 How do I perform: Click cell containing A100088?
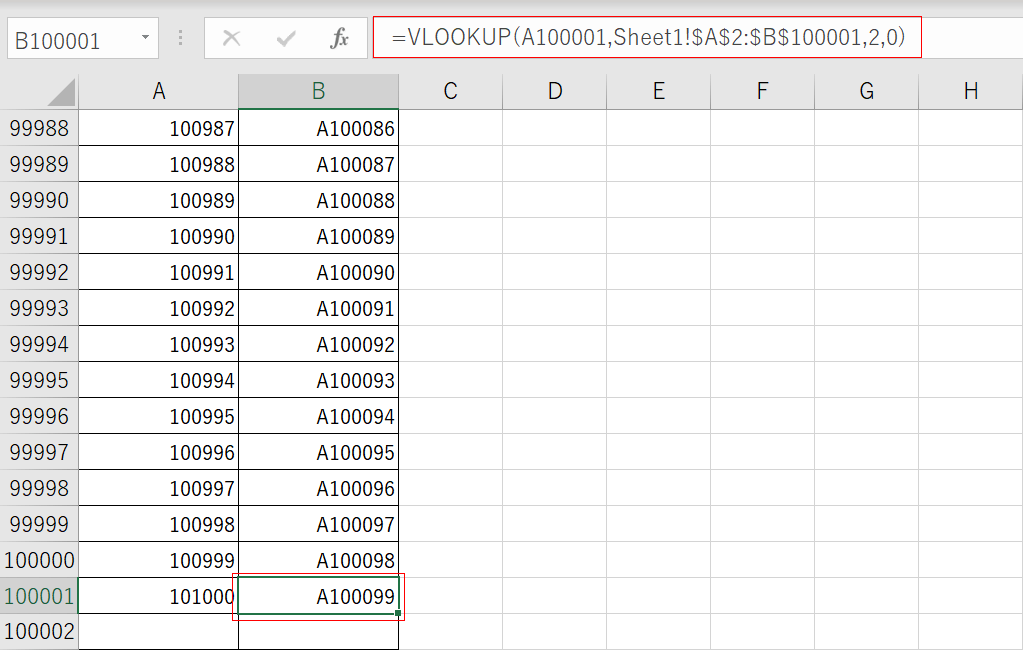pyautogui.click(x=318, y=200)
